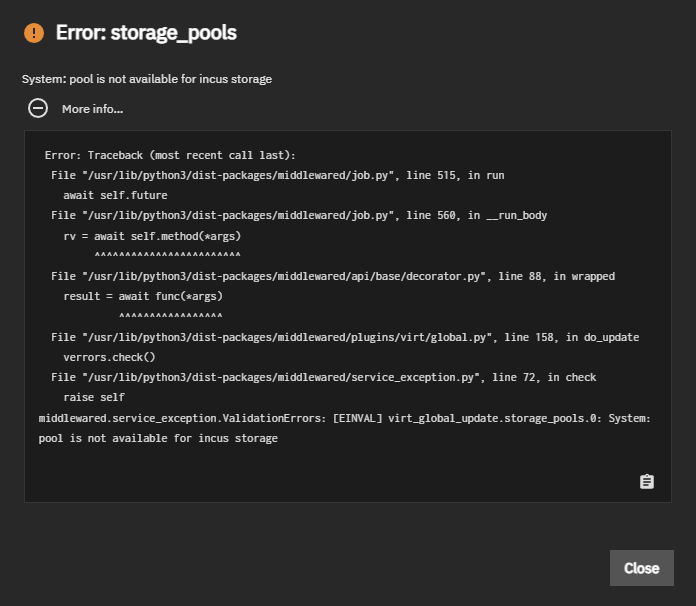Copy the traceback using the clipboard icon
This screenshot has width=696, height=606.
647,482
